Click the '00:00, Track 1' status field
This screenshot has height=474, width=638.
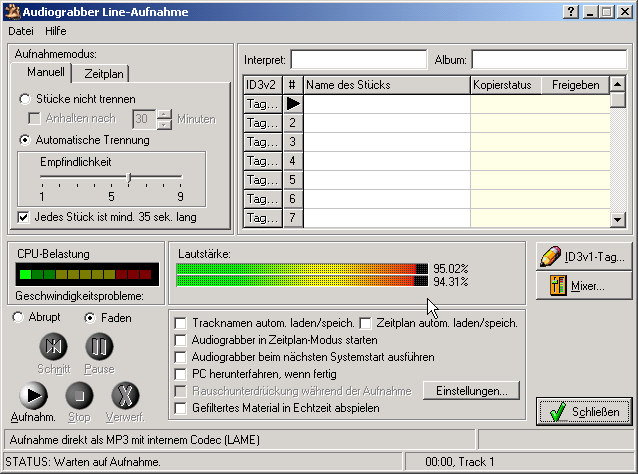coord(518,462)
